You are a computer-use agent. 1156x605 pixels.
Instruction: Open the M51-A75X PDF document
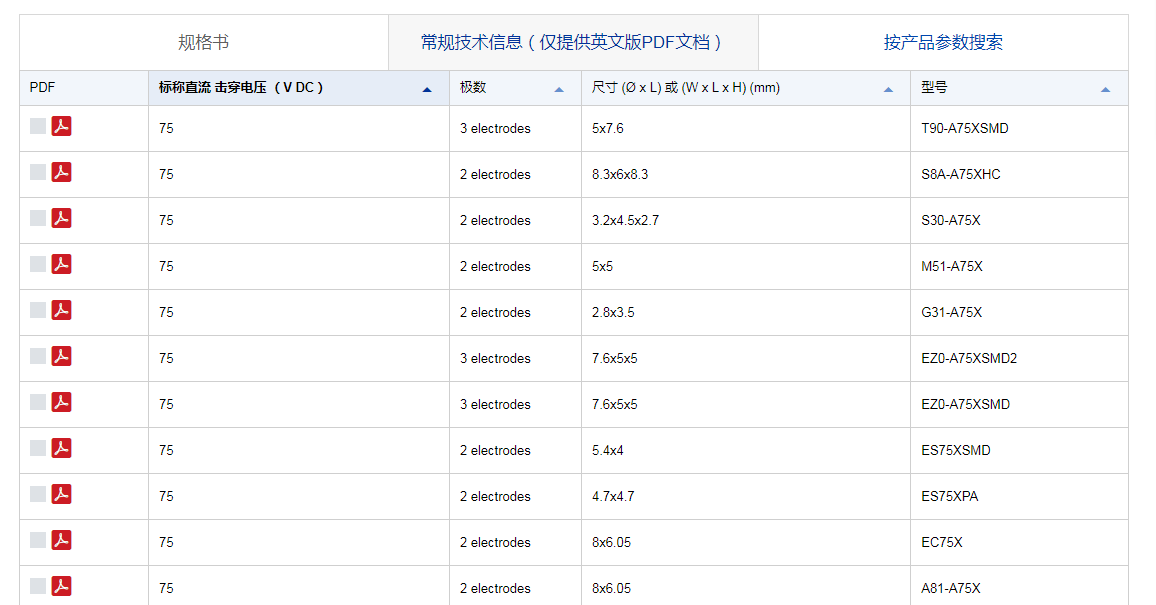[x=62, y=265]
